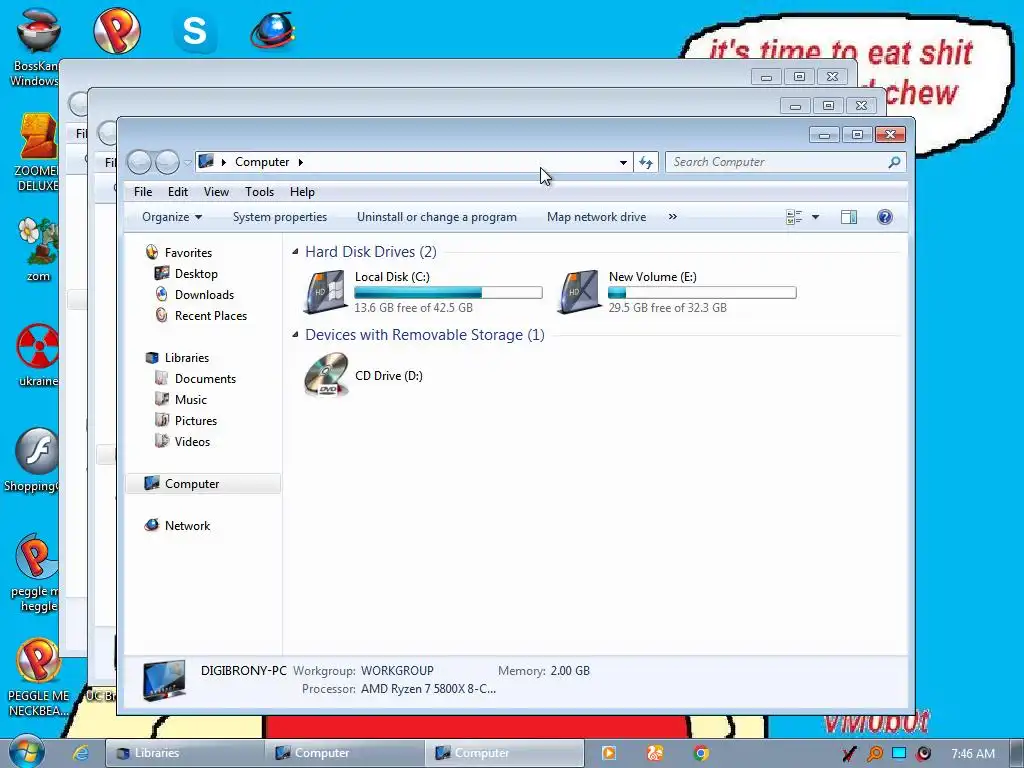Open the Skype desktop shortcut
Image resolution: width=1024 pixels, height=768 pixels.
(x=195, y=31)
